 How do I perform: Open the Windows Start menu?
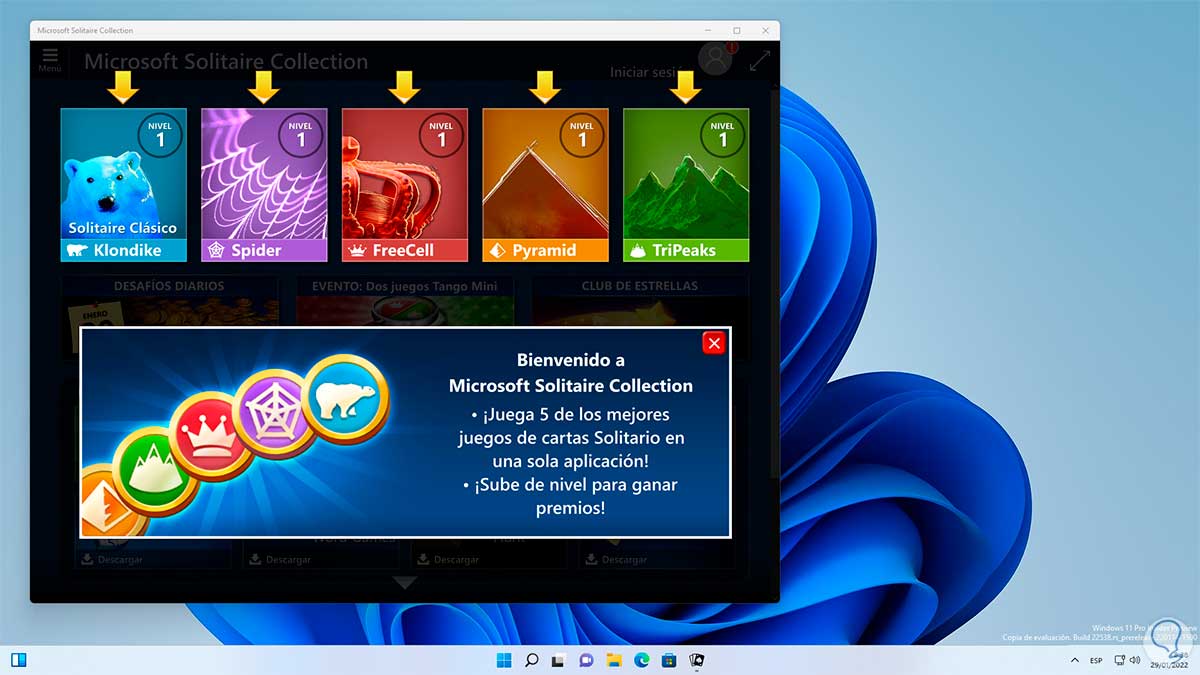click(504, 660)
